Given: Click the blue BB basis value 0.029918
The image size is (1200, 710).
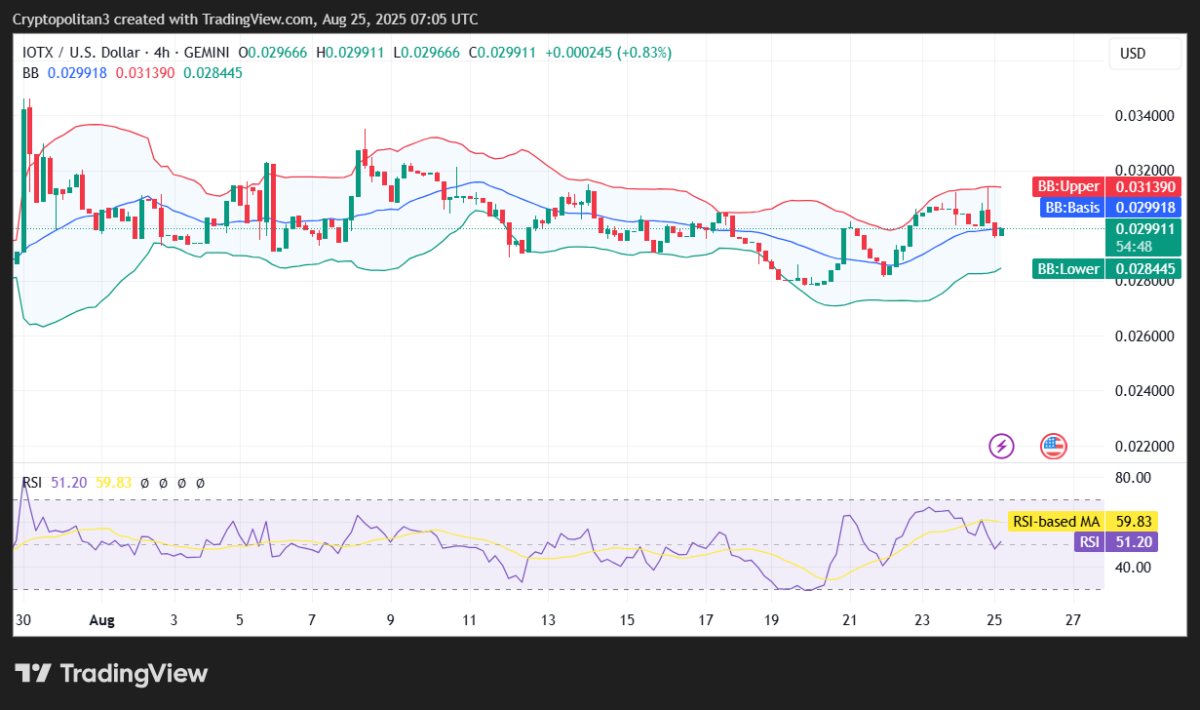Looking at the screenshot, I should click(77, 73).
